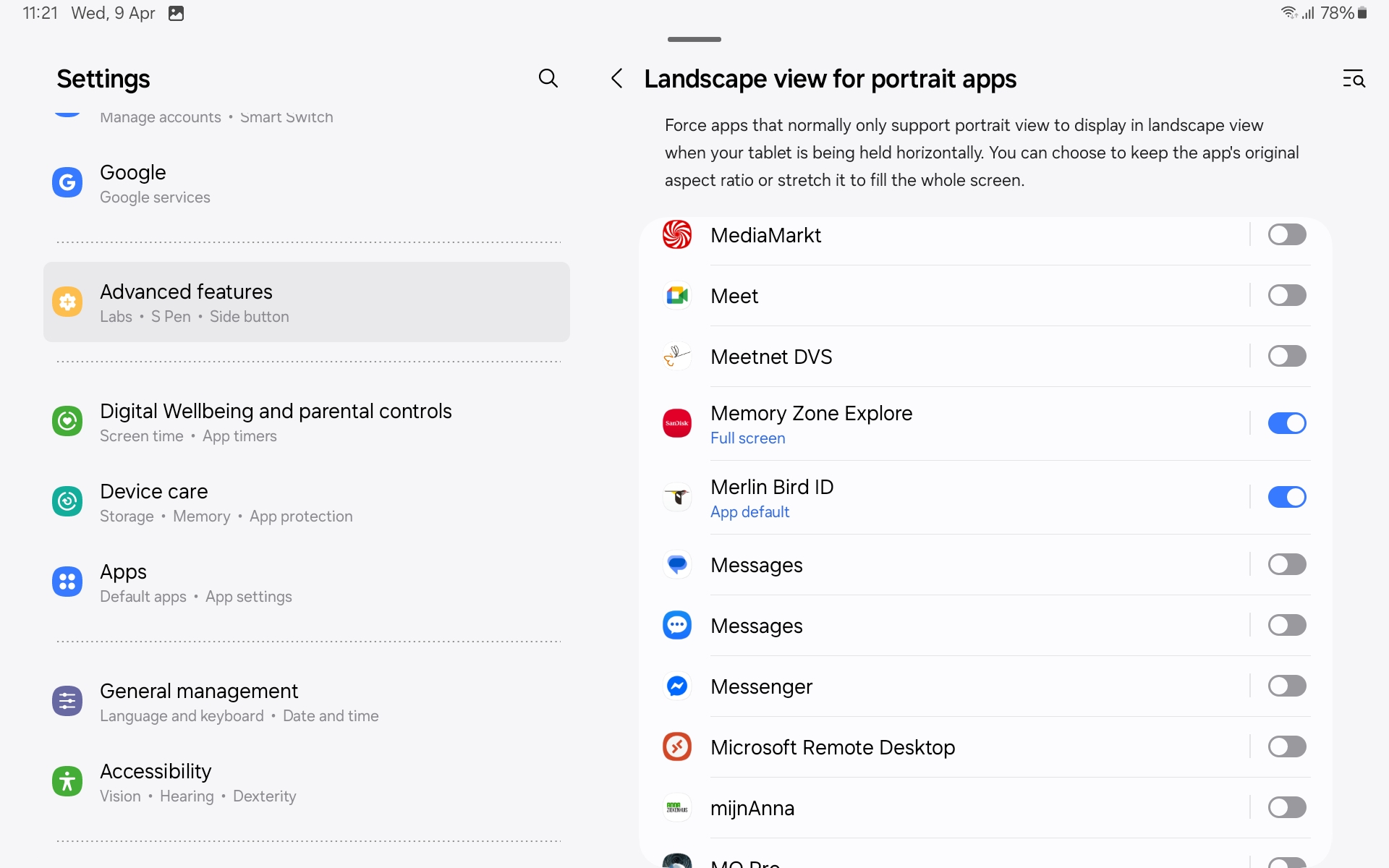Enable landscape view for MediaMarkt
This screenshot has height=868, width=1389.
1286,234
